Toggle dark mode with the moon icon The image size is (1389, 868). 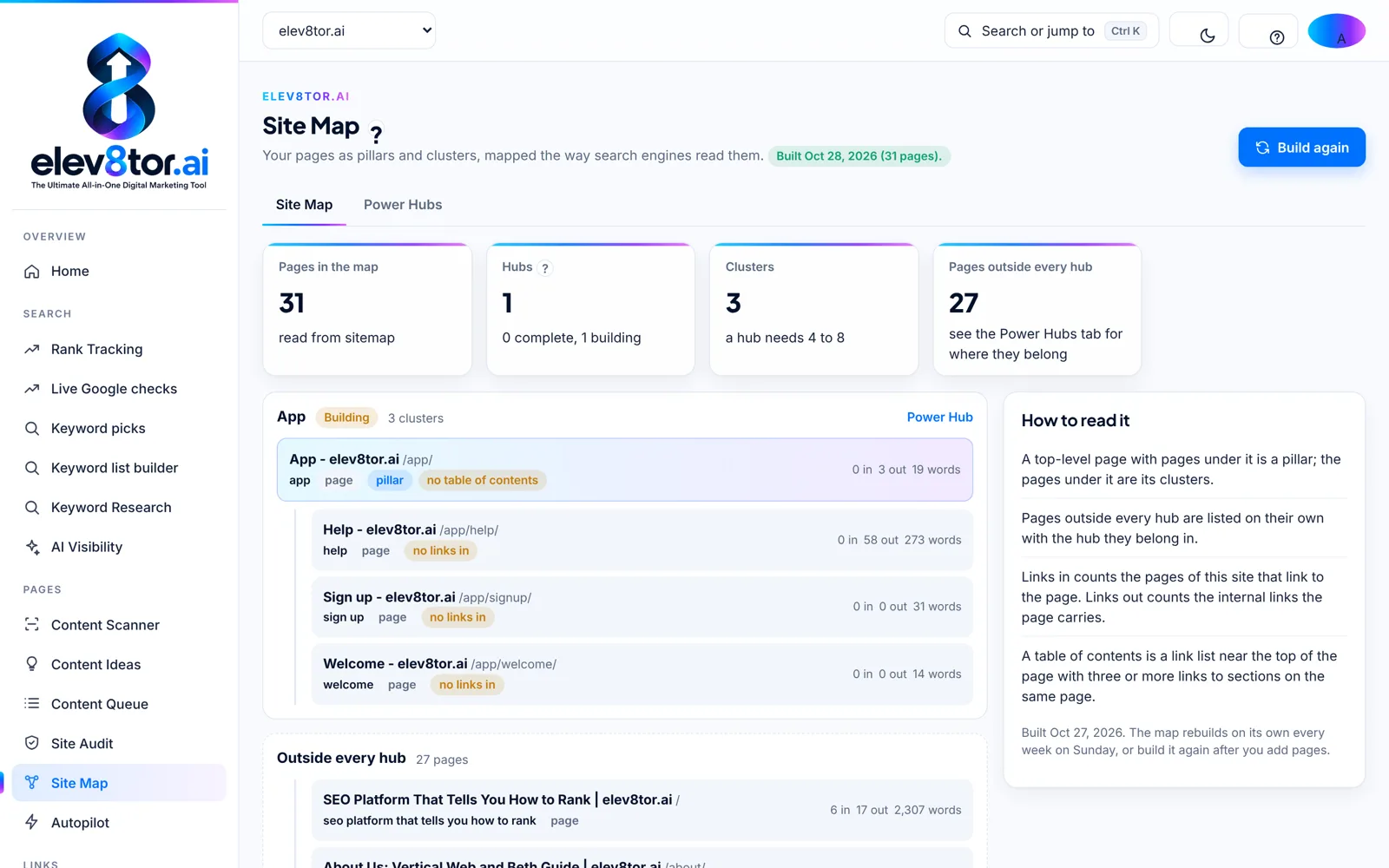point(1207,36)
